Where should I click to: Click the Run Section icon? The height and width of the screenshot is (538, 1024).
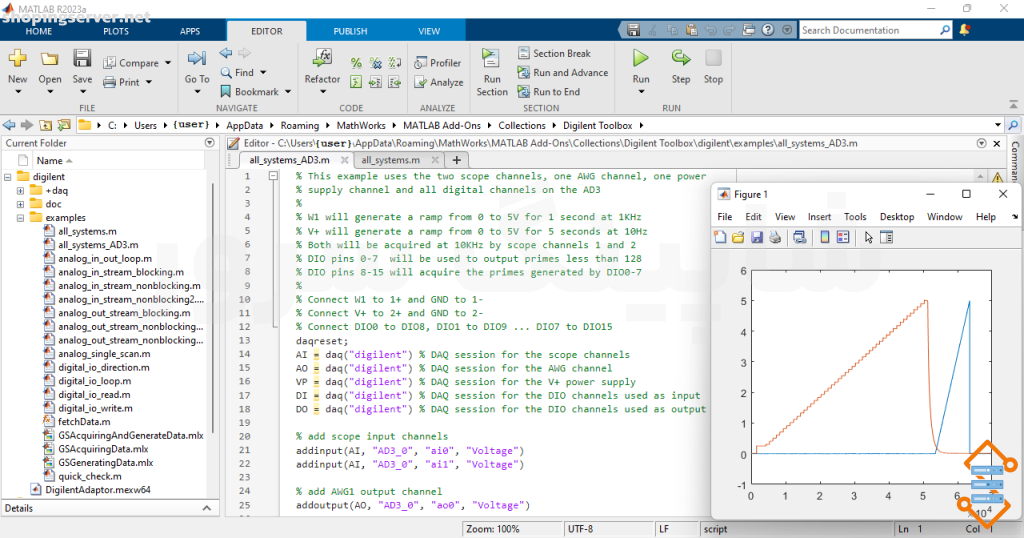[x=491, y=58]
